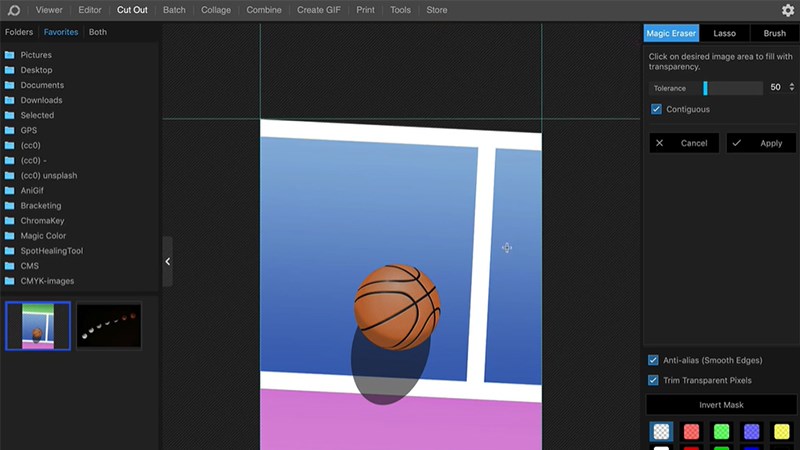The height and width of the screenshot is (450, 800).
Task: Open the CMYK-images folder
Action: (x=46, y=281)
